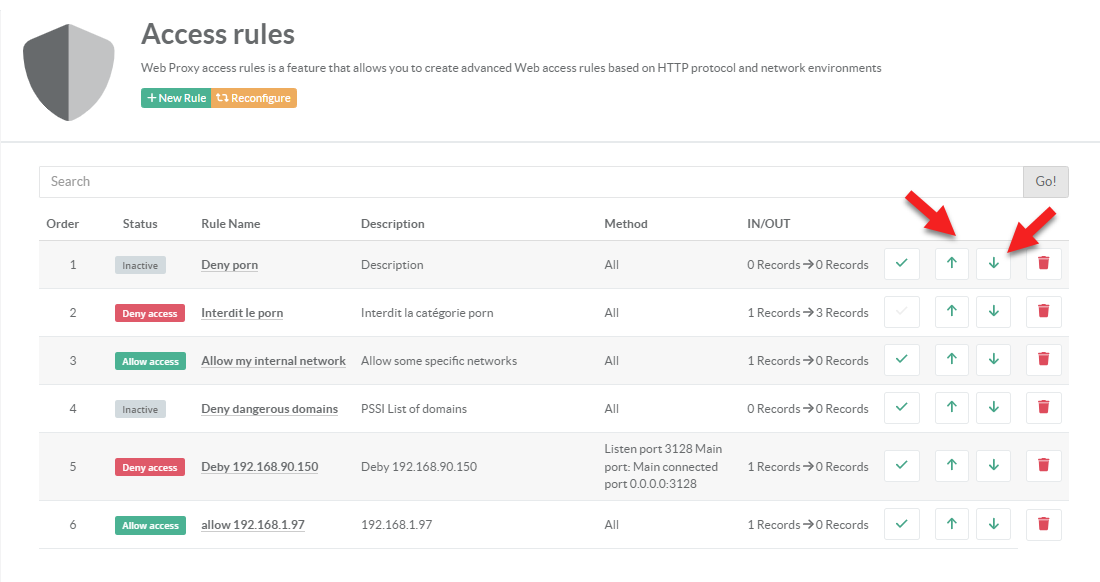Click the Rule Name column header
This screenshot has width=1100, height=582.
[230, 224]
